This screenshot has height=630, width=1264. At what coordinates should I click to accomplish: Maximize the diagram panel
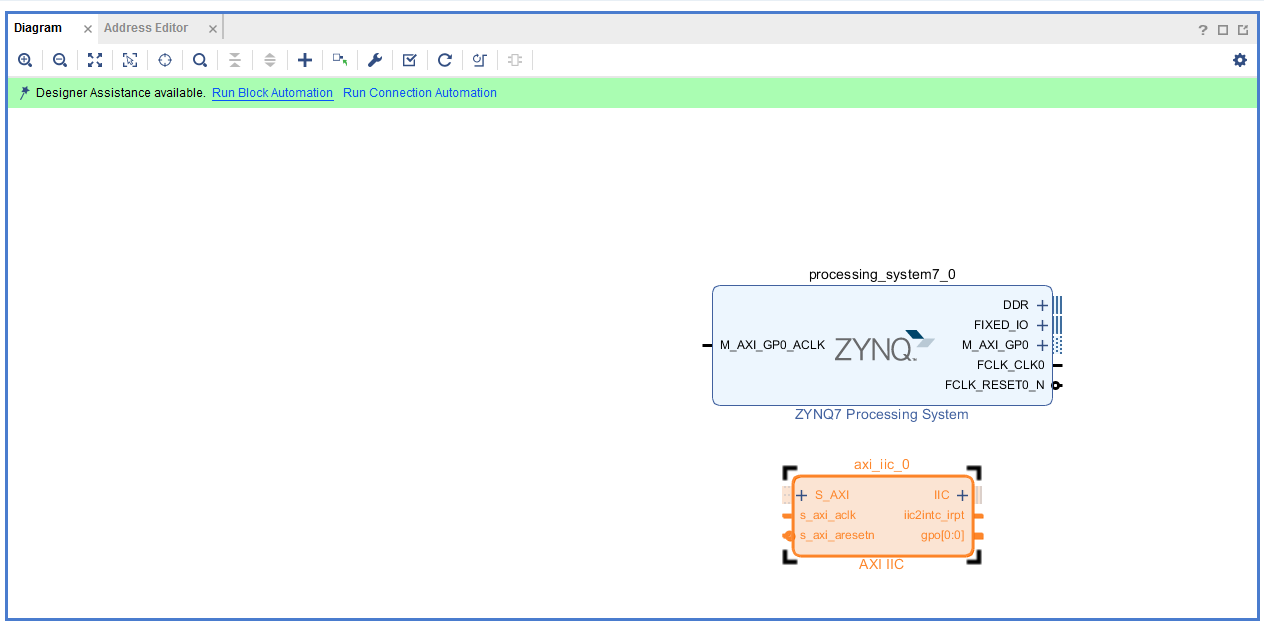pos(1223,30)
